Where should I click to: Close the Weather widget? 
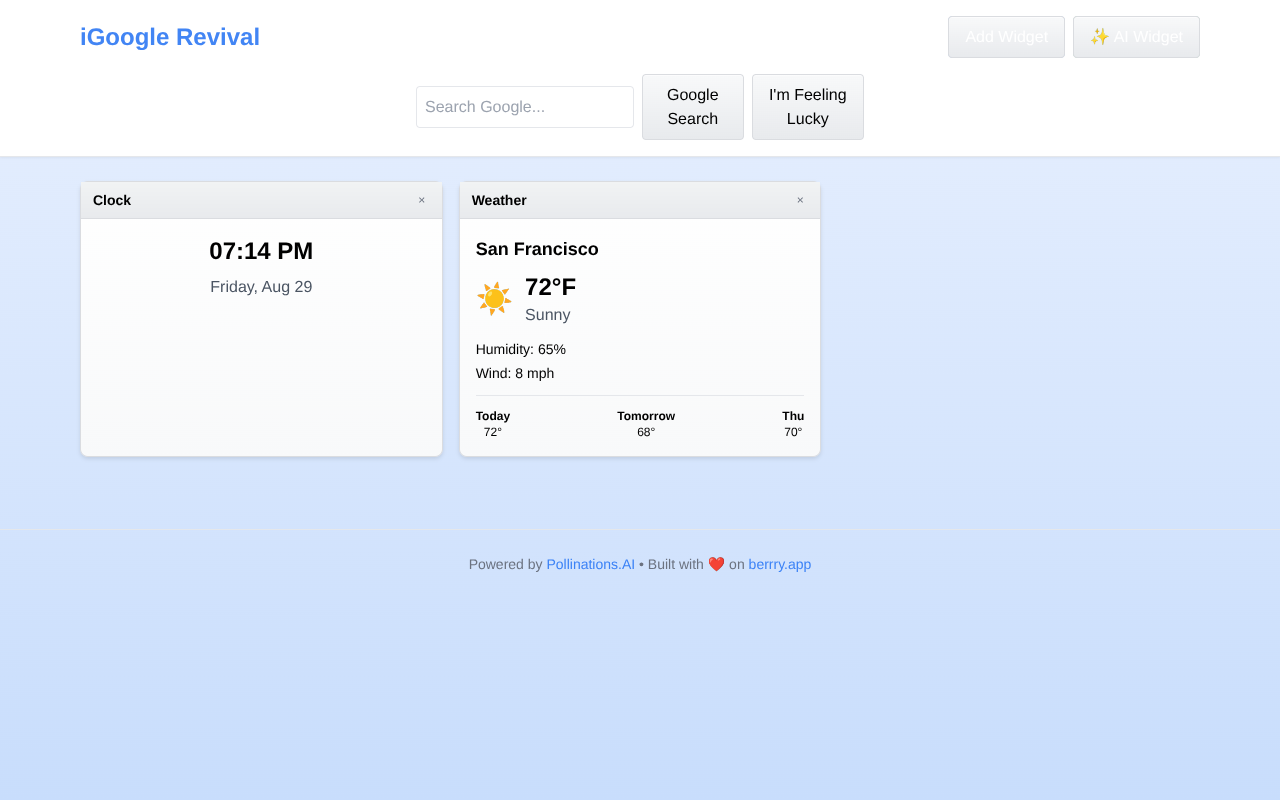tap(799, 200)
